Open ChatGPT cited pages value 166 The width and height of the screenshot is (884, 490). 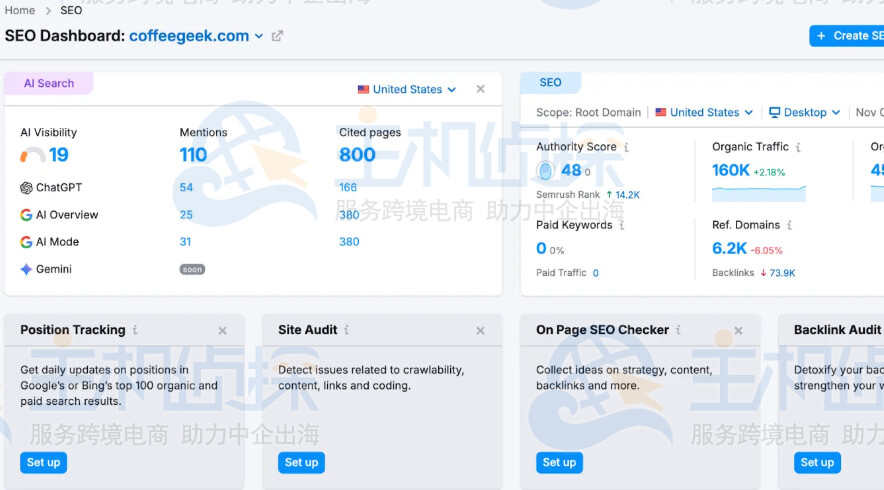coord(348,187)
